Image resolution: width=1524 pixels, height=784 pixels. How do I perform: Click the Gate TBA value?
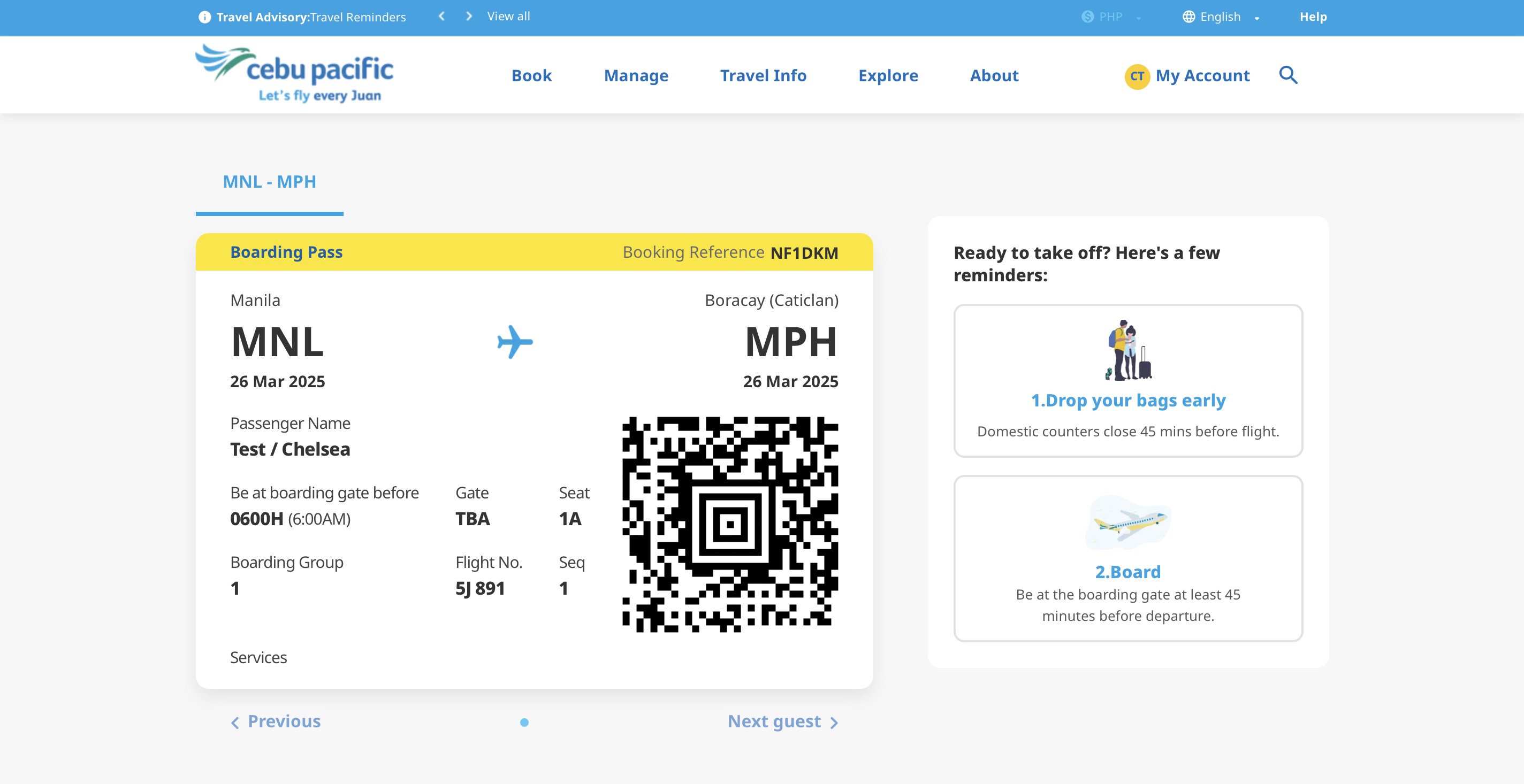pyautogui.click(x=472, y=519)
